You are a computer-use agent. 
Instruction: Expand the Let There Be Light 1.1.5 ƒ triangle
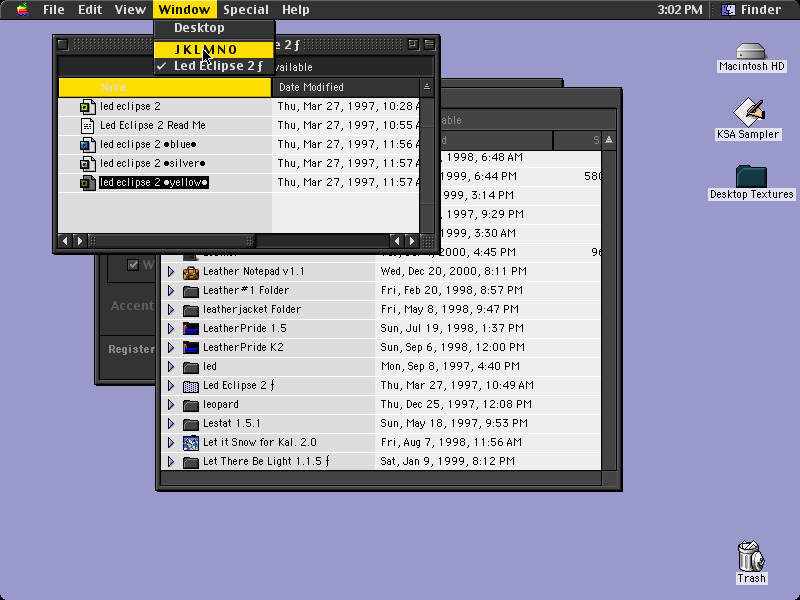tap(171, 461)
